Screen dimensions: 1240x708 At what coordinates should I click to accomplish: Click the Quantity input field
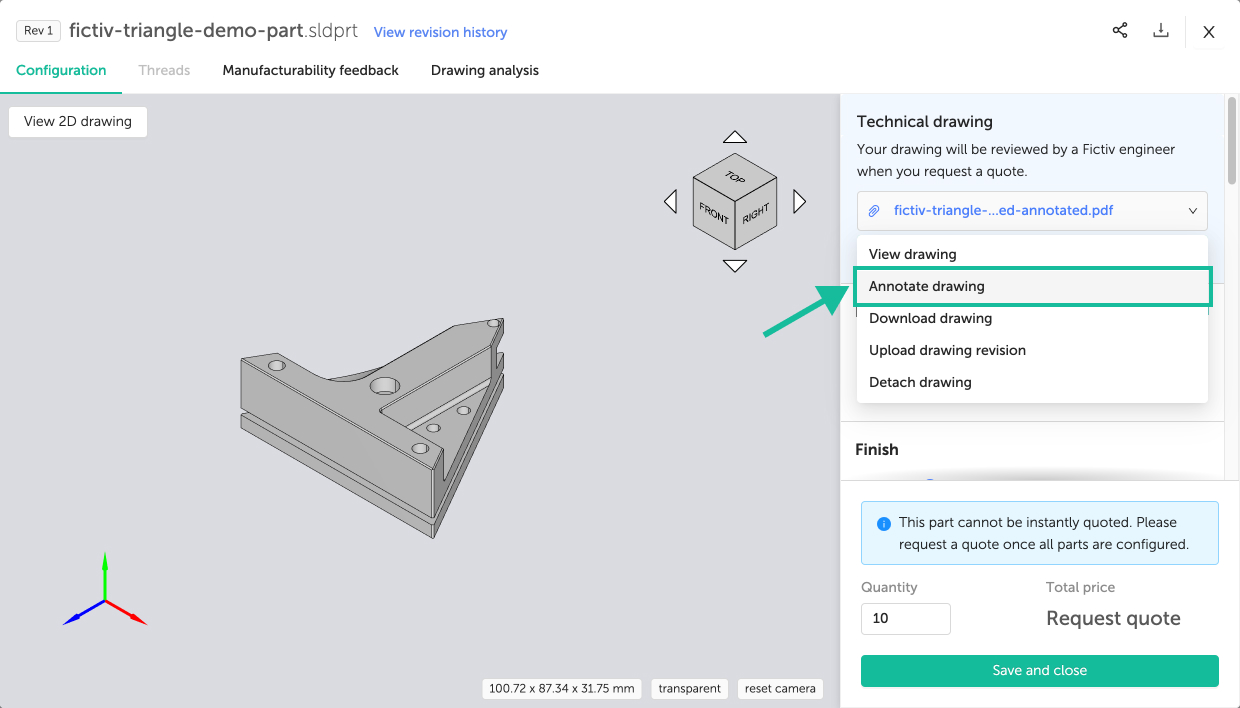[905, 618]
